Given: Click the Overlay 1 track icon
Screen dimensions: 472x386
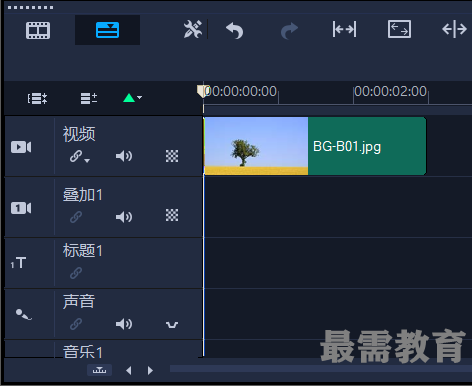Looking at the screenshot, I should point(21,208).
